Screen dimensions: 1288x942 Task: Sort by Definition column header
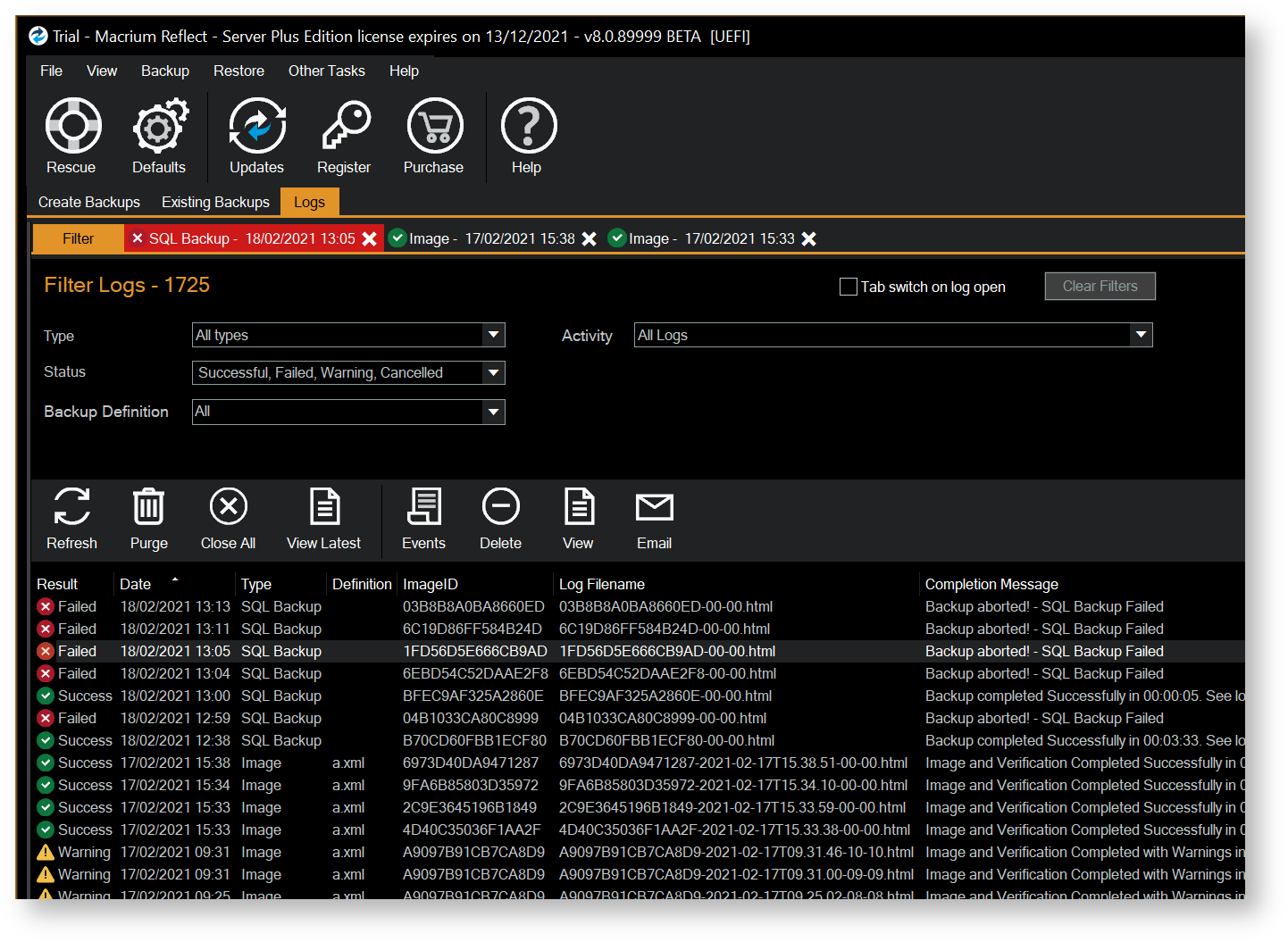coord(362,584)
